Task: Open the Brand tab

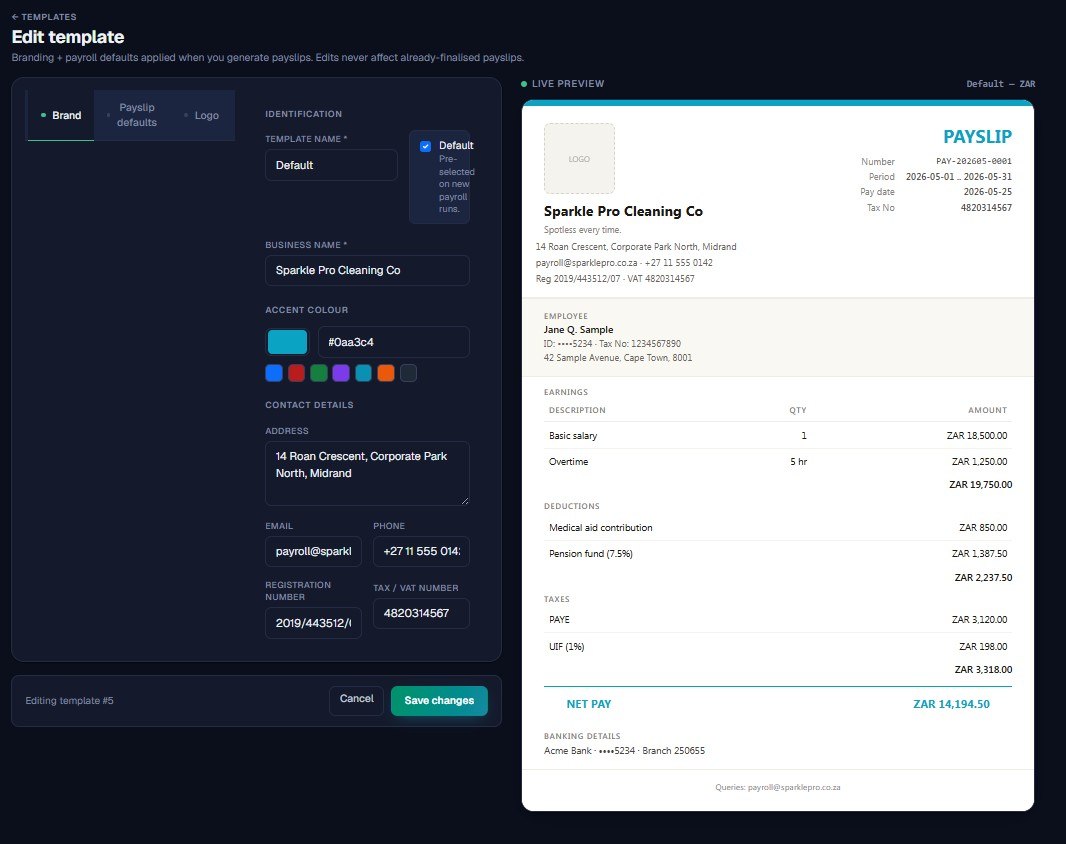Action: click(x=61, y=116)
